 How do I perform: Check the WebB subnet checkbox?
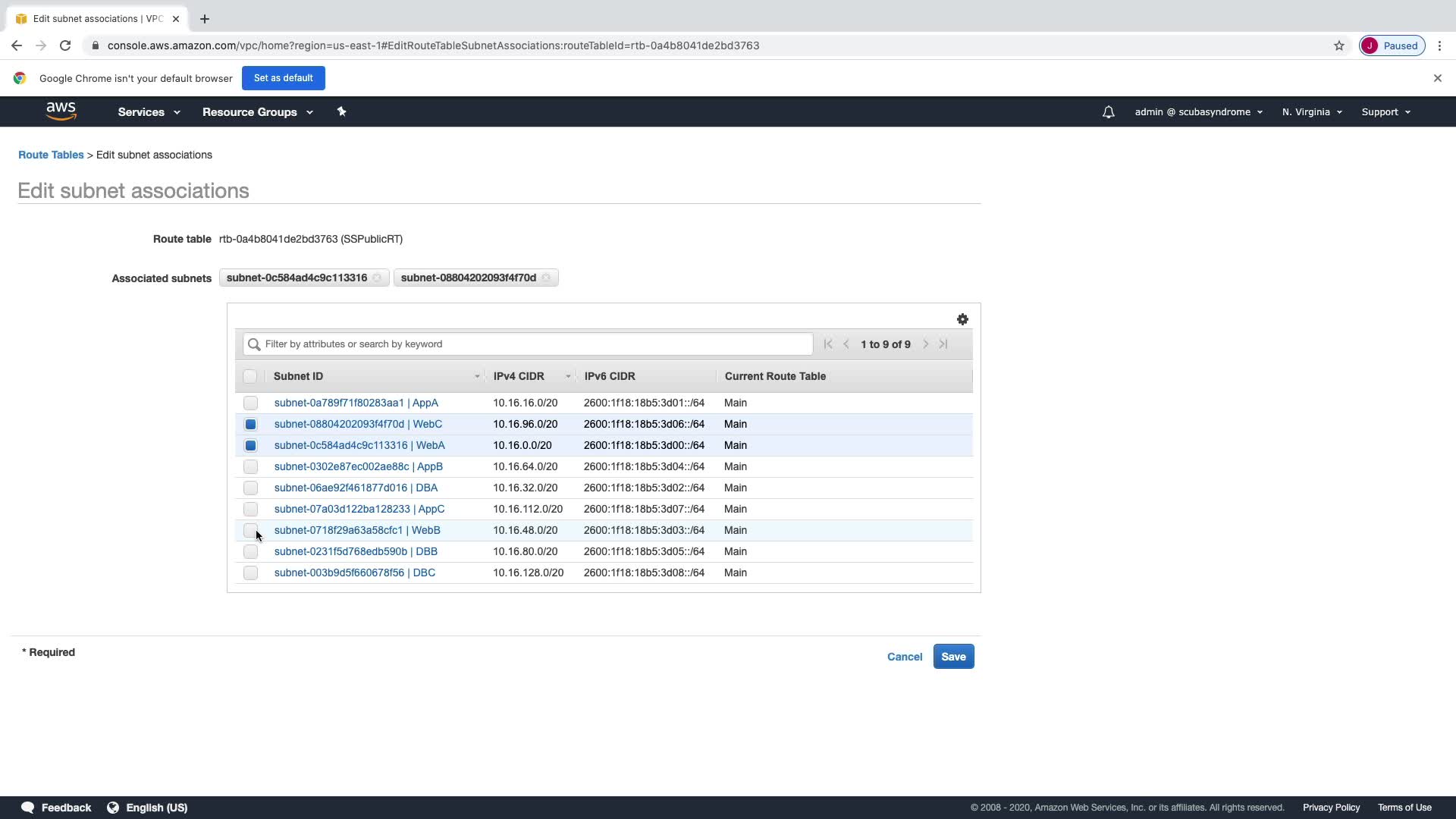point(250,530)
